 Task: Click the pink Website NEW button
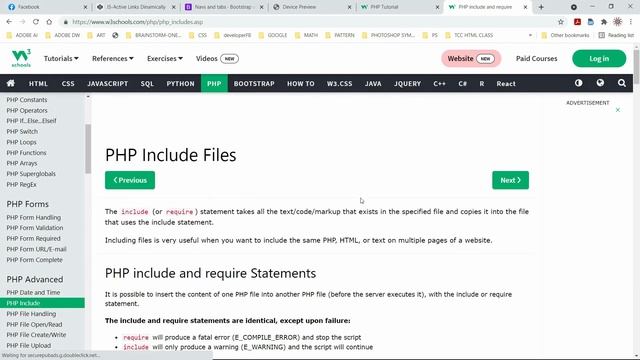(x=471, y=58)
